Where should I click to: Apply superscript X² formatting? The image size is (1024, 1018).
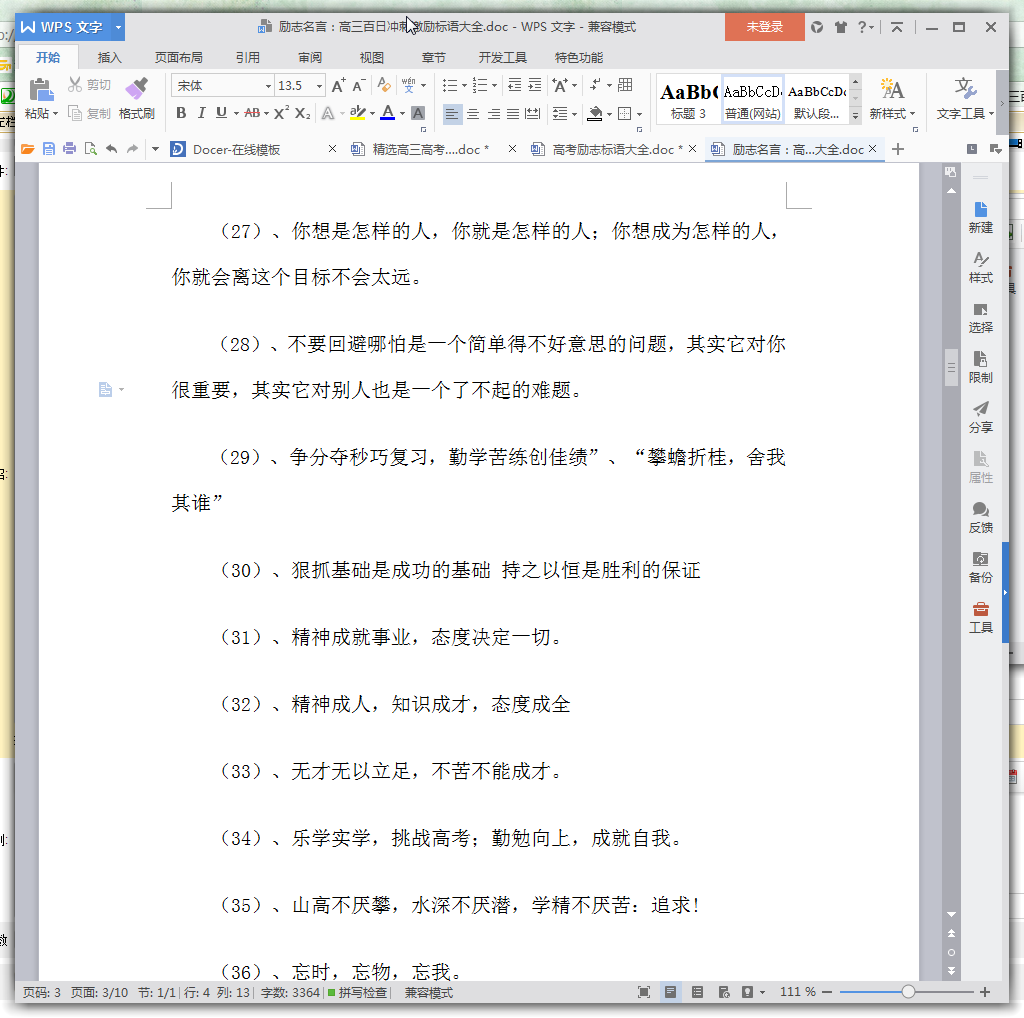[x=281, y=113]
